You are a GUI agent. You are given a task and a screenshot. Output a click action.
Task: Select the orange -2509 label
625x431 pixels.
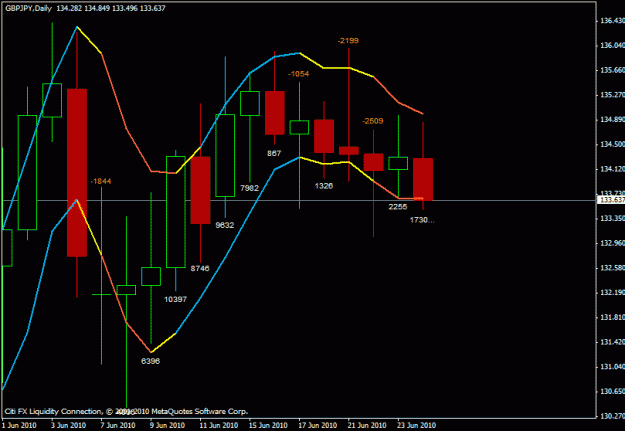tap(373, 121)
